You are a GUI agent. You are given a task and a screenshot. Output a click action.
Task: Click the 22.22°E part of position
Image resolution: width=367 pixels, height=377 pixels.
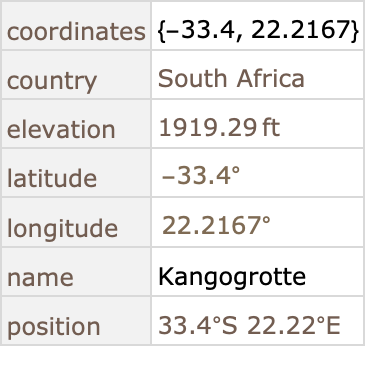tap(294, 325)
